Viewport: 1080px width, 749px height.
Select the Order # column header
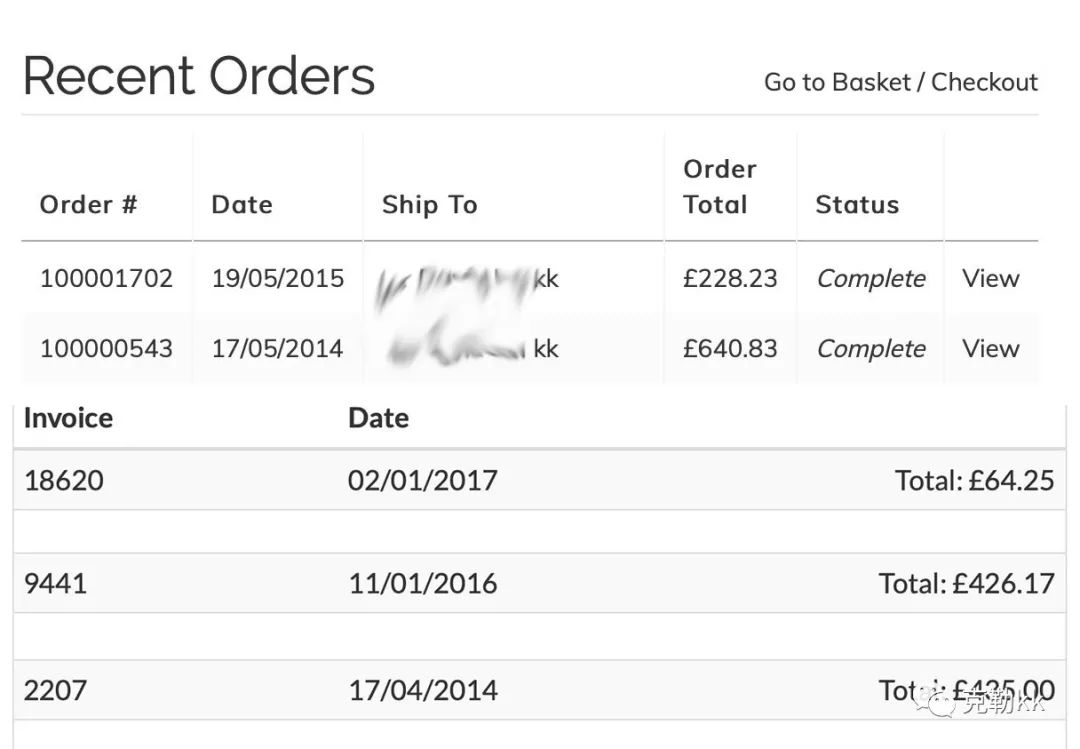(88, 205)
